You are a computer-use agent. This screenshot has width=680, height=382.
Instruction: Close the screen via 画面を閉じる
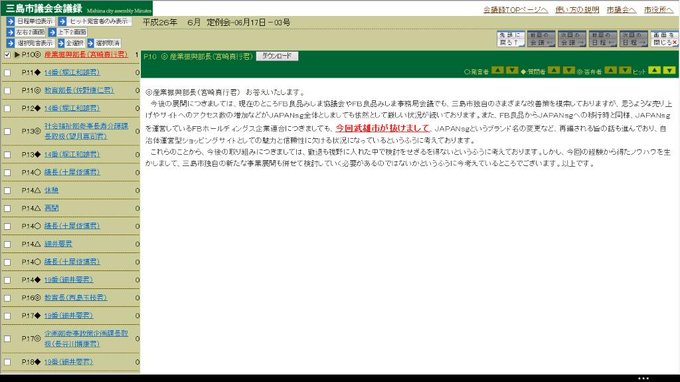664,39
